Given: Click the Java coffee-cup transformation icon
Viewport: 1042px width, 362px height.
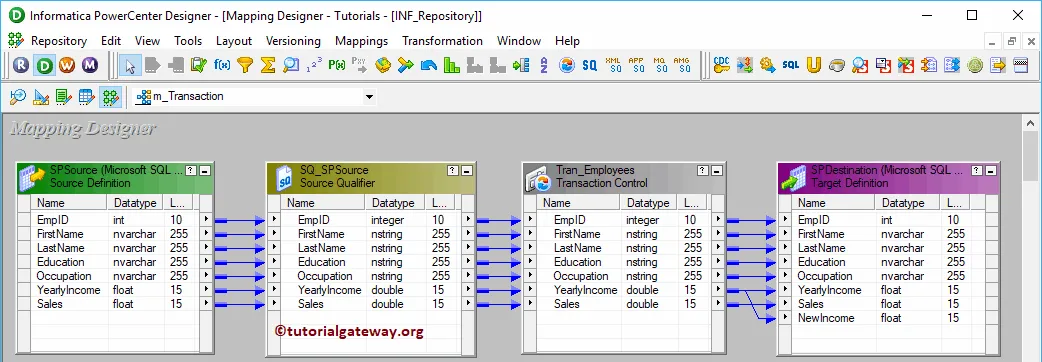Looking at the screenshot, I should click(837, 65).
